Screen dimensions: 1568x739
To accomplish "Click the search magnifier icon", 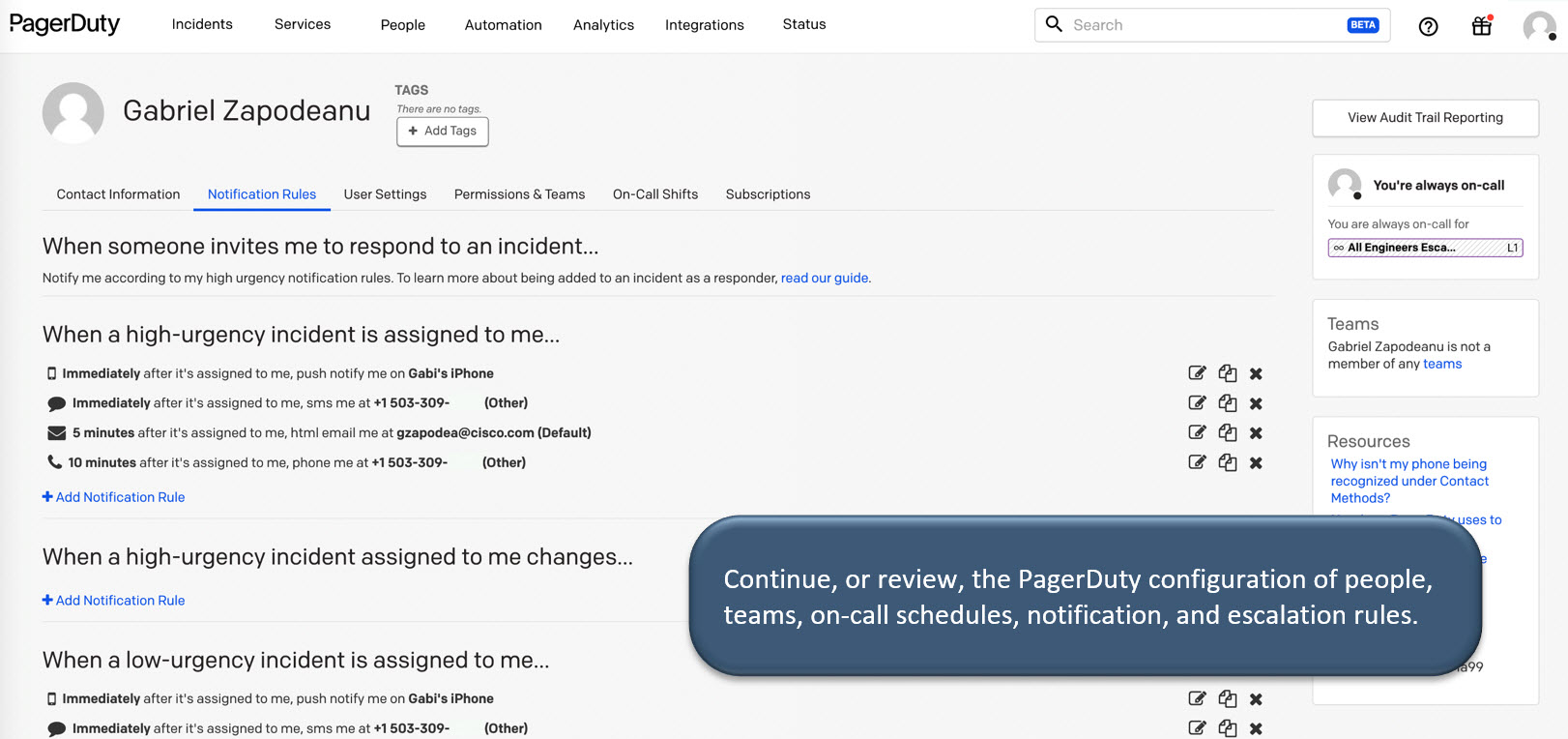I will (1054, 24).
